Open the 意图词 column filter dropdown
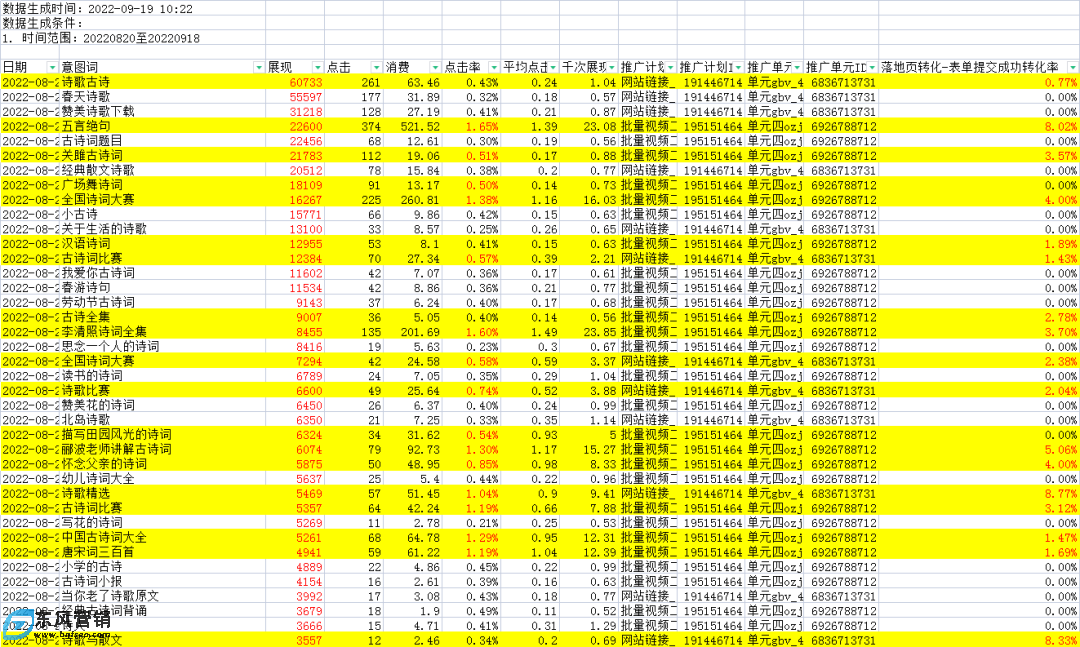Viewport: 1080px width, 647px height. pyautogui.click(x=258, y=67)
